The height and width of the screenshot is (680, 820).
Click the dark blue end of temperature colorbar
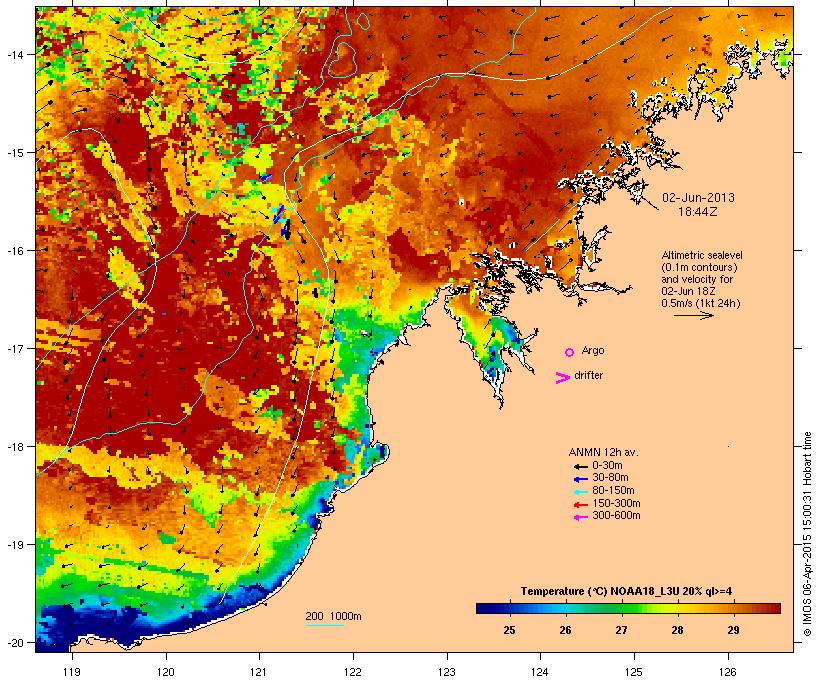click(484, 608)
